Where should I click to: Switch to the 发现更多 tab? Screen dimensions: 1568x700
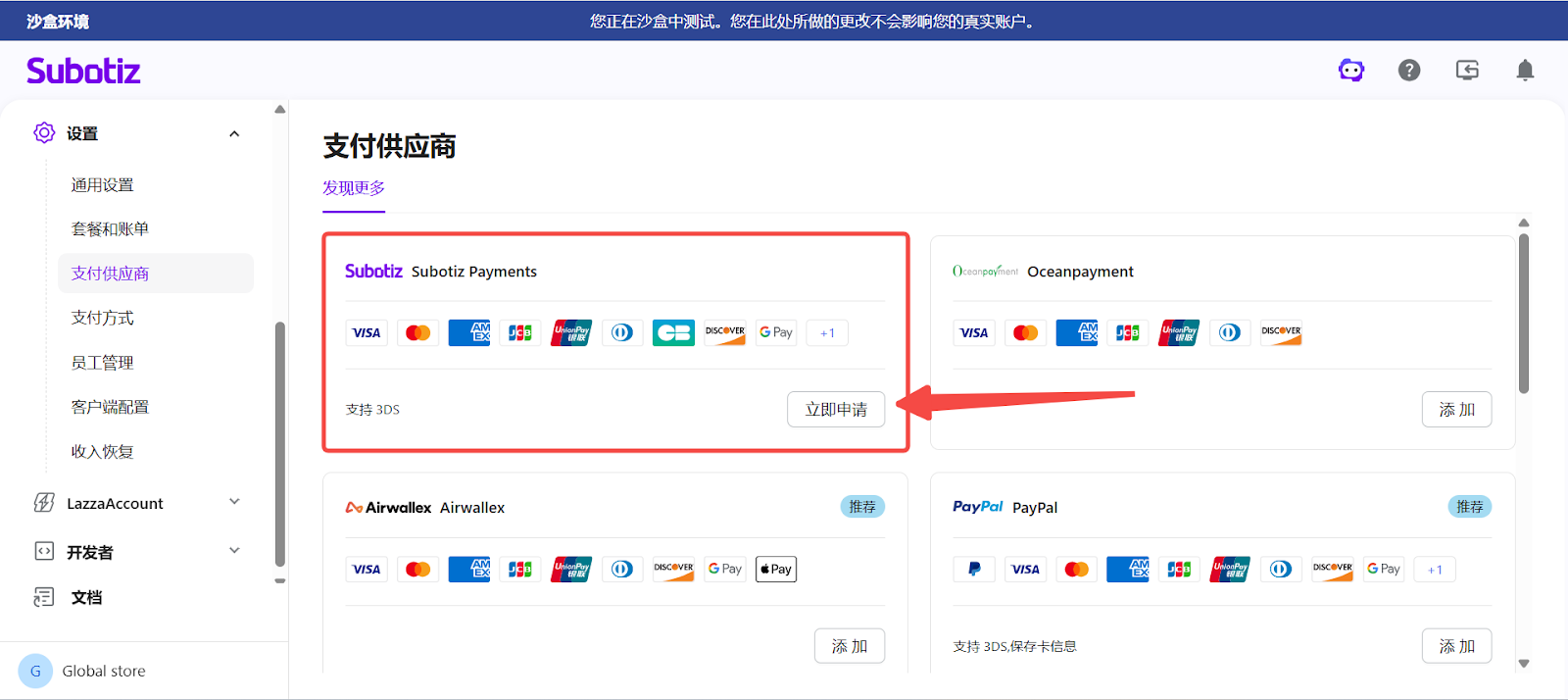point(354,188)
